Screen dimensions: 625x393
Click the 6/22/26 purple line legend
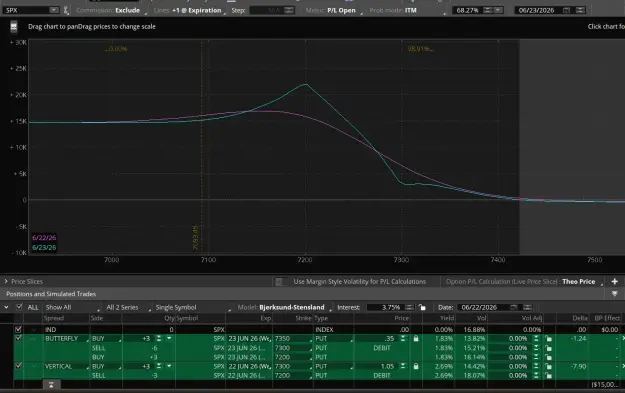[44, 238]
